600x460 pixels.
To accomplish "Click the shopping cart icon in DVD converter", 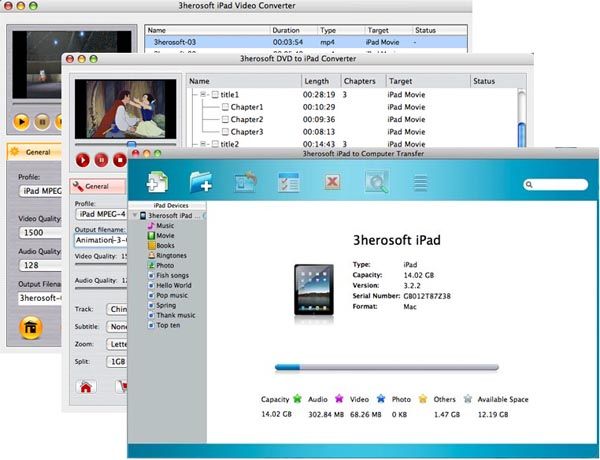I will click(121, 387).
